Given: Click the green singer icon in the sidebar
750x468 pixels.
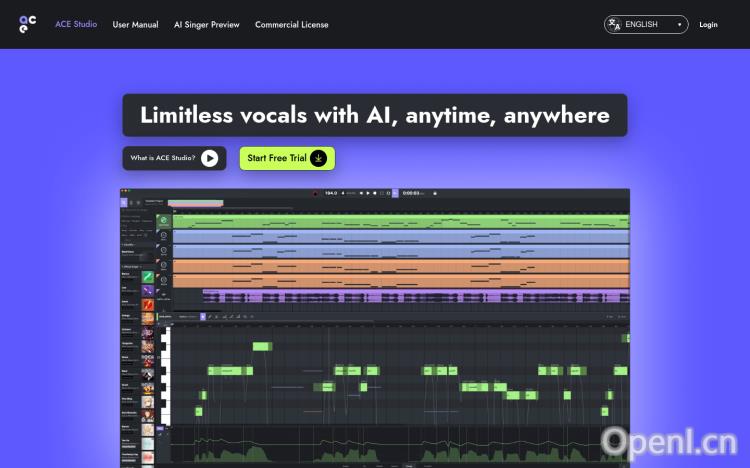Looking at the screenshot, I should pyautogui.click(x=148, y=276).
